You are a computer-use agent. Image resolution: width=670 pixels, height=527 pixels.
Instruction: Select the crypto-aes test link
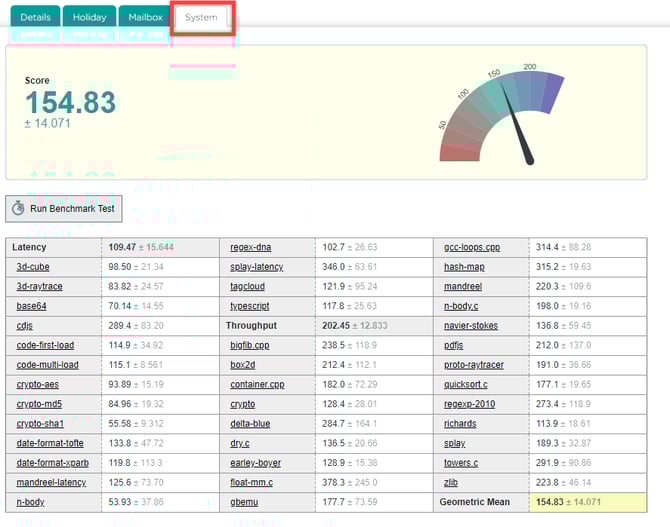pyautogui.click(x=39, y=384)
